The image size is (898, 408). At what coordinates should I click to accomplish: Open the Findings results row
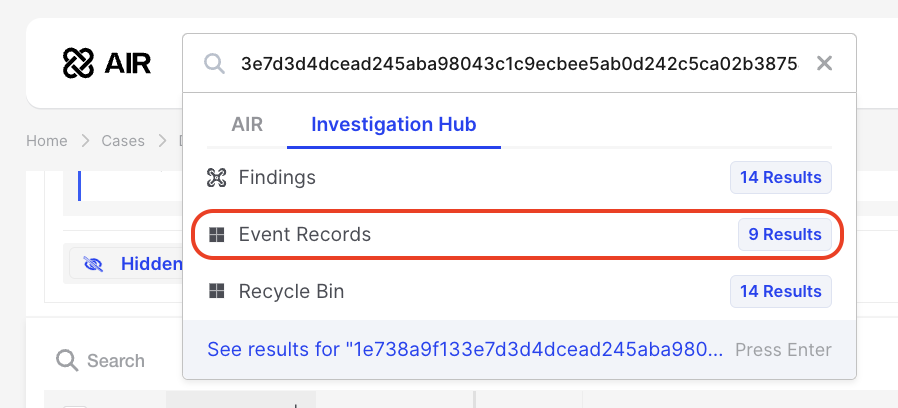[450, 178]
